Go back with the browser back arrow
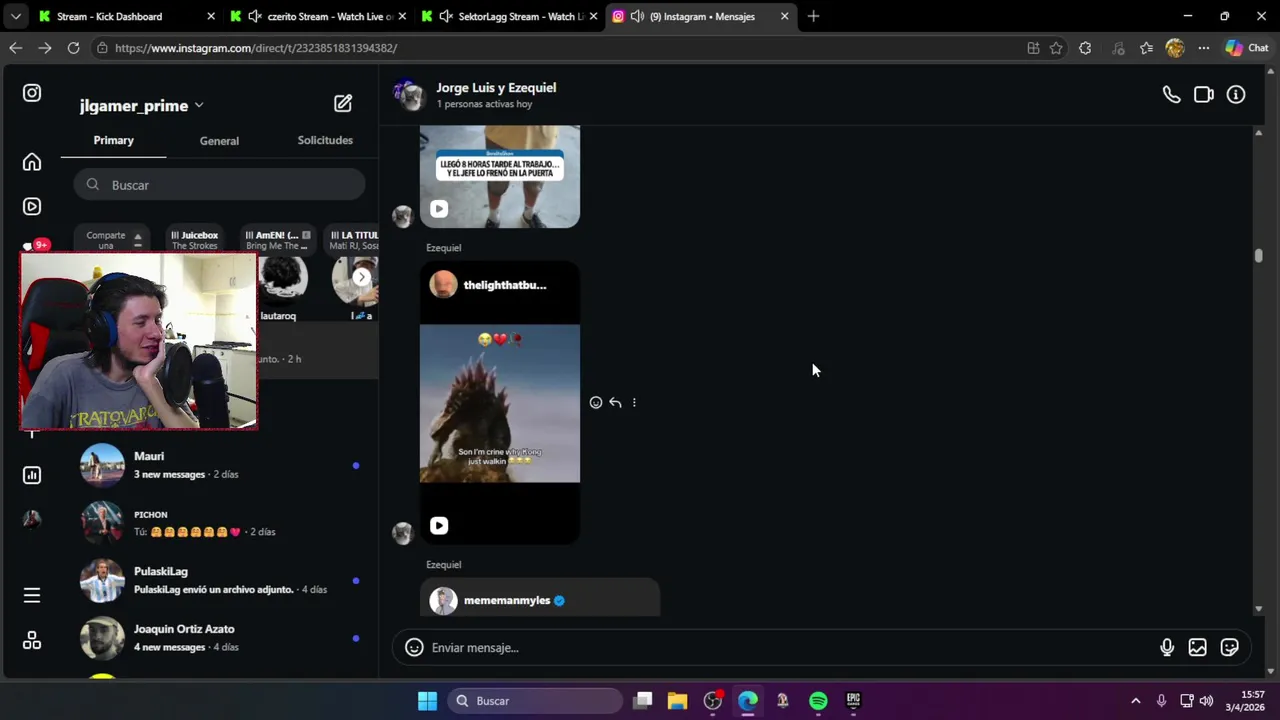1280x720 pixels. tap(15, 48)
